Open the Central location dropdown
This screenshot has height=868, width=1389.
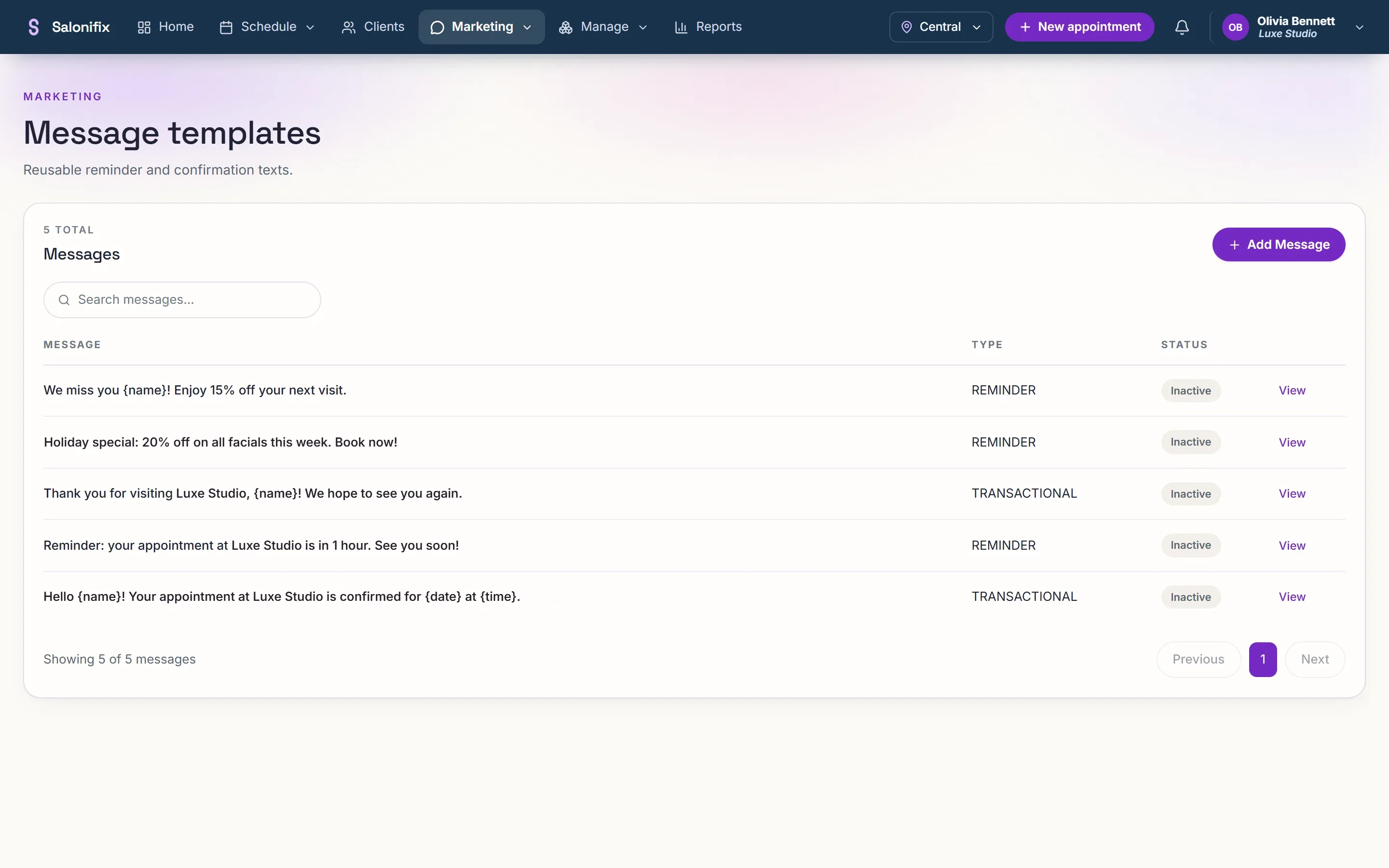(x=941, y=27)
